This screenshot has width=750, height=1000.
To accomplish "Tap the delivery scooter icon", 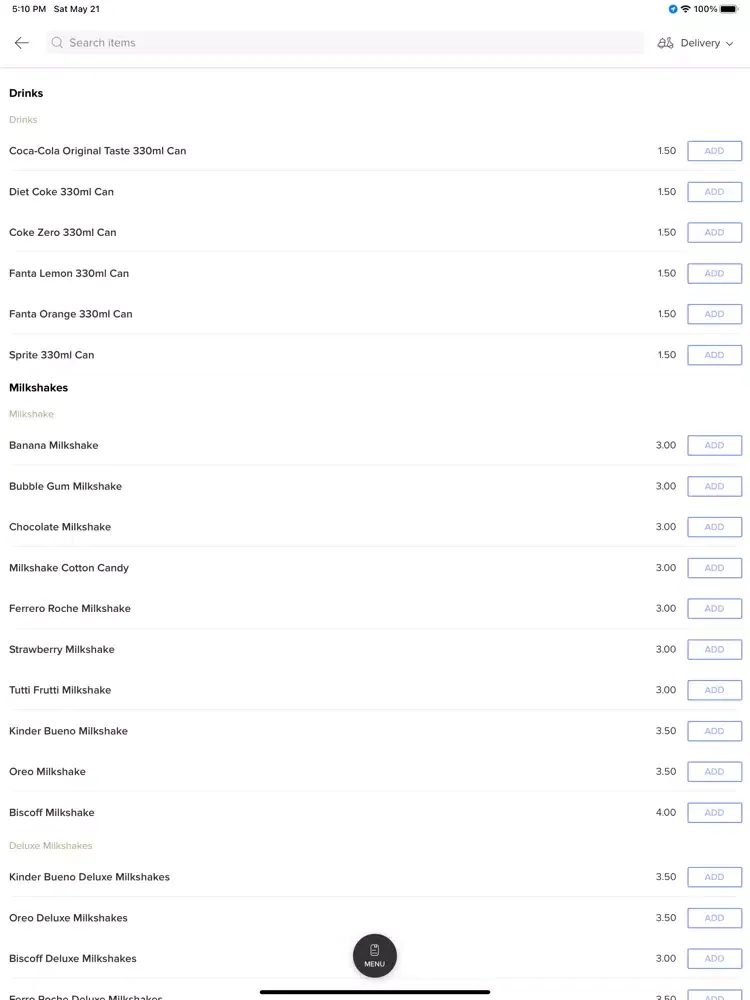I will [665, 43].
